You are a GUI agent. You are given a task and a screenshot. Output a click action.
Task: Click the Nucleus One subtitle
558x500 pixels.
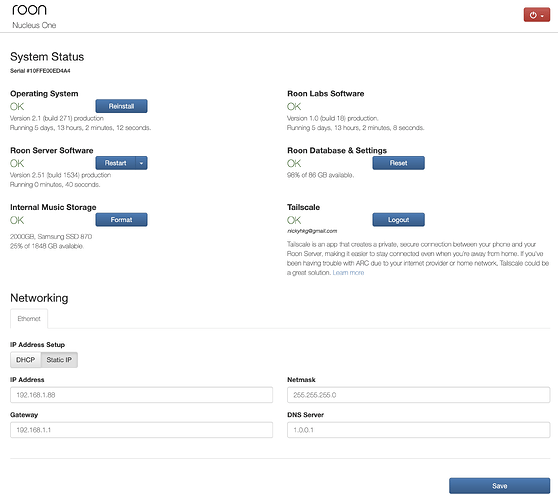tap(34, 25)
